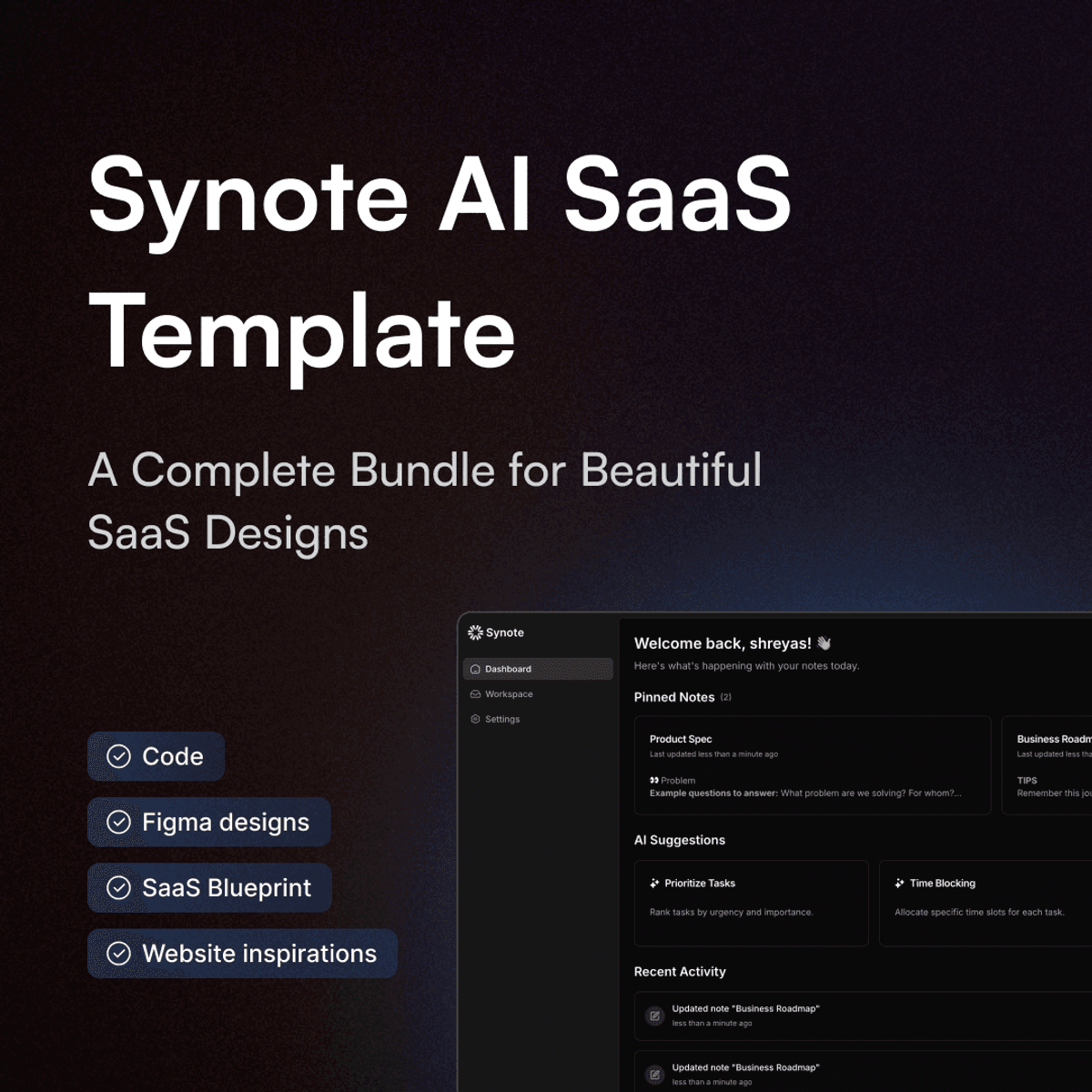This screenshot has height=1092, width=1092.
Task: Open the Settings sidebar item
Action: point(502,719)
